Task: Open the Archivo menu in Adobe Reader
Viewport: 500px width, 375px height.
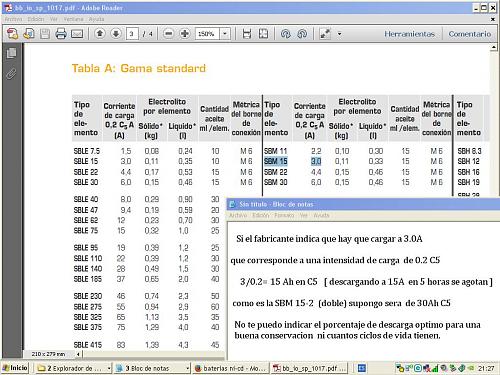Action: point(13,19)
